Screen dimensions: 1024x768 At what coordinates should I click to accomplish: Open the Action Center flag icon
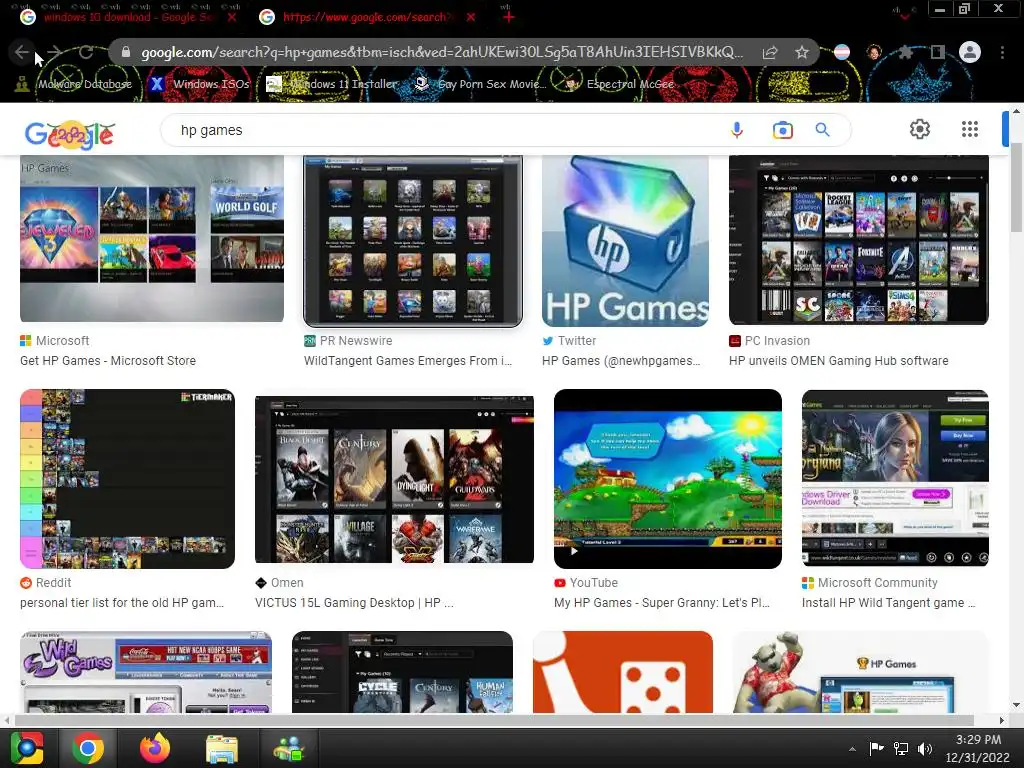876,748
